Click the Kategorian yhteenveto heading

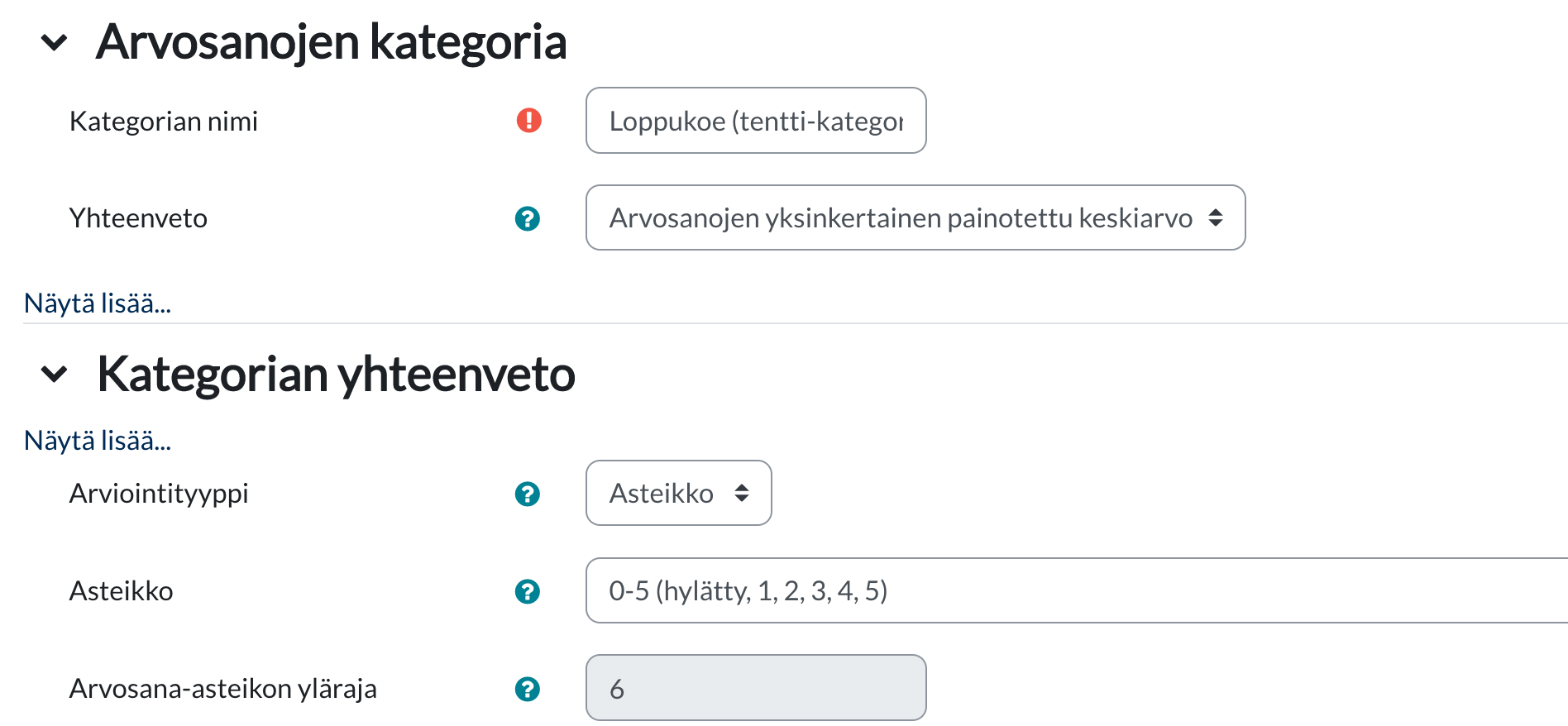(x=336, y=375)
